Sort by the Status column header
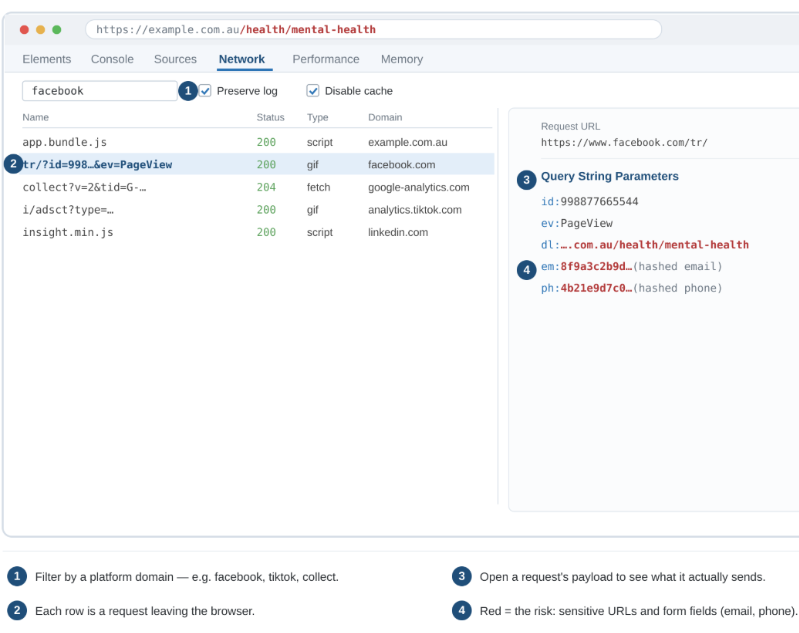 [x=270, y=117]
